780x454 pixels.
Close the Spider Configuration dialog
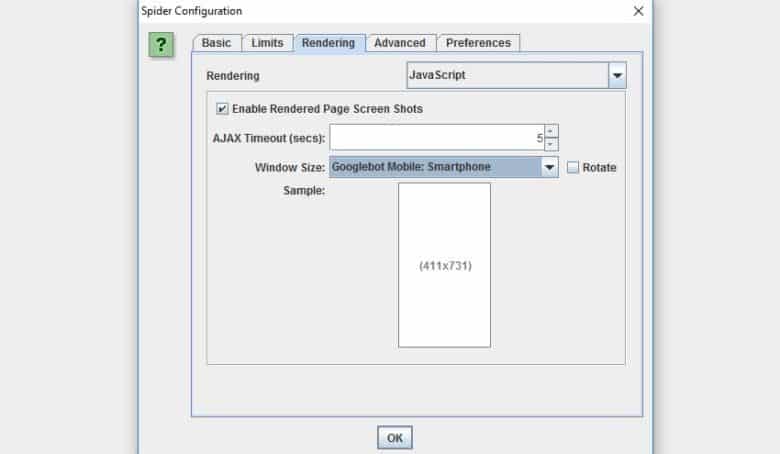click(638, 11)
